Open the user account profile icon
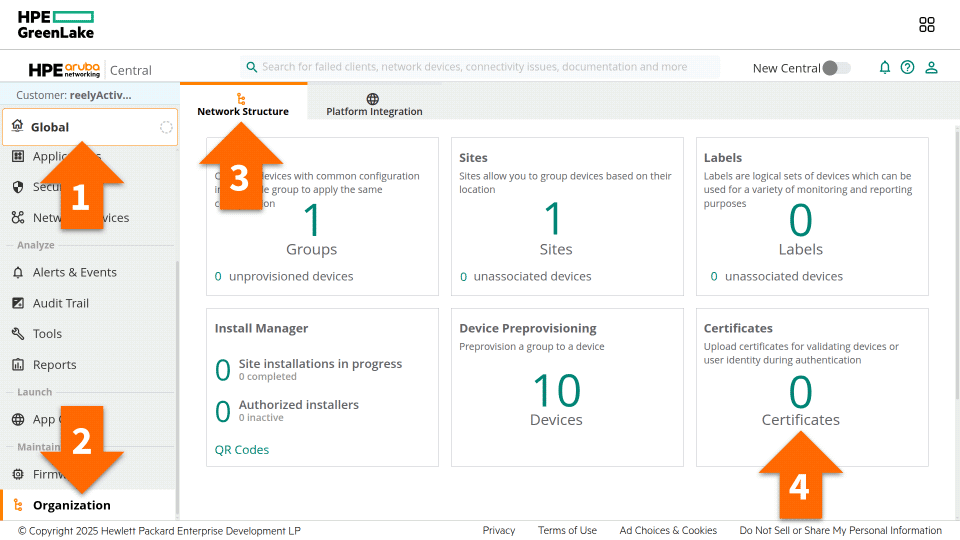960x540 pixels. (x=931, y=67)
